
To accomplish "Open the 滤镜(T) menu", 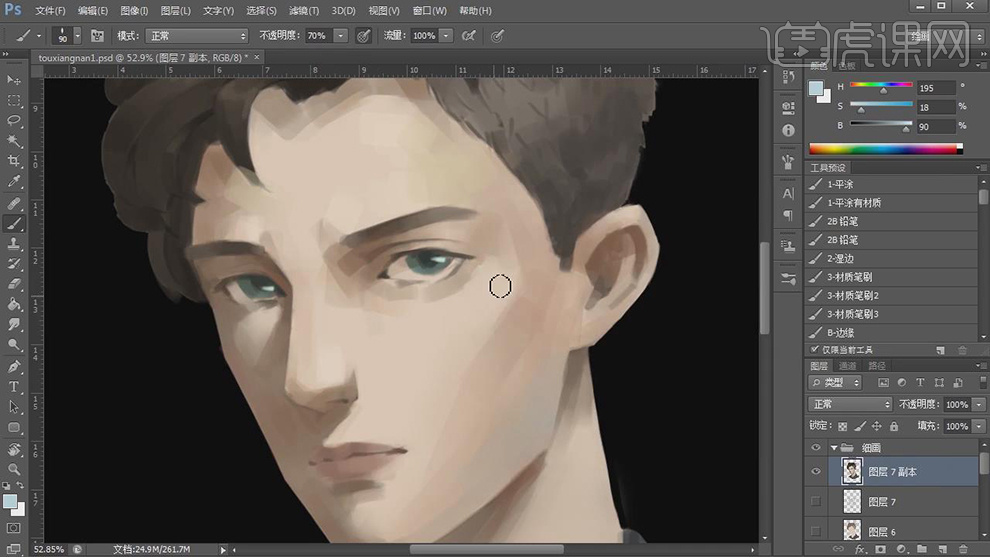I will [302, 11].
